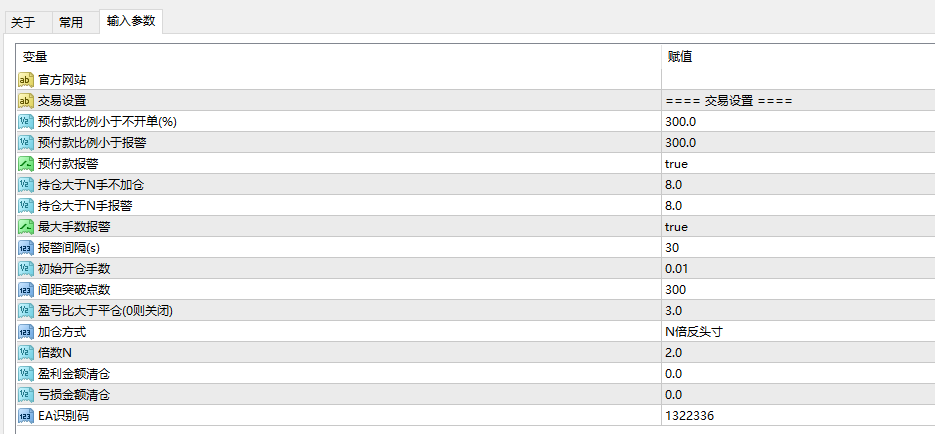Viewport: 935px width, 434px height.
Task: Select the 123 icon next to EA识别码
Action: [x=26, y=416]
